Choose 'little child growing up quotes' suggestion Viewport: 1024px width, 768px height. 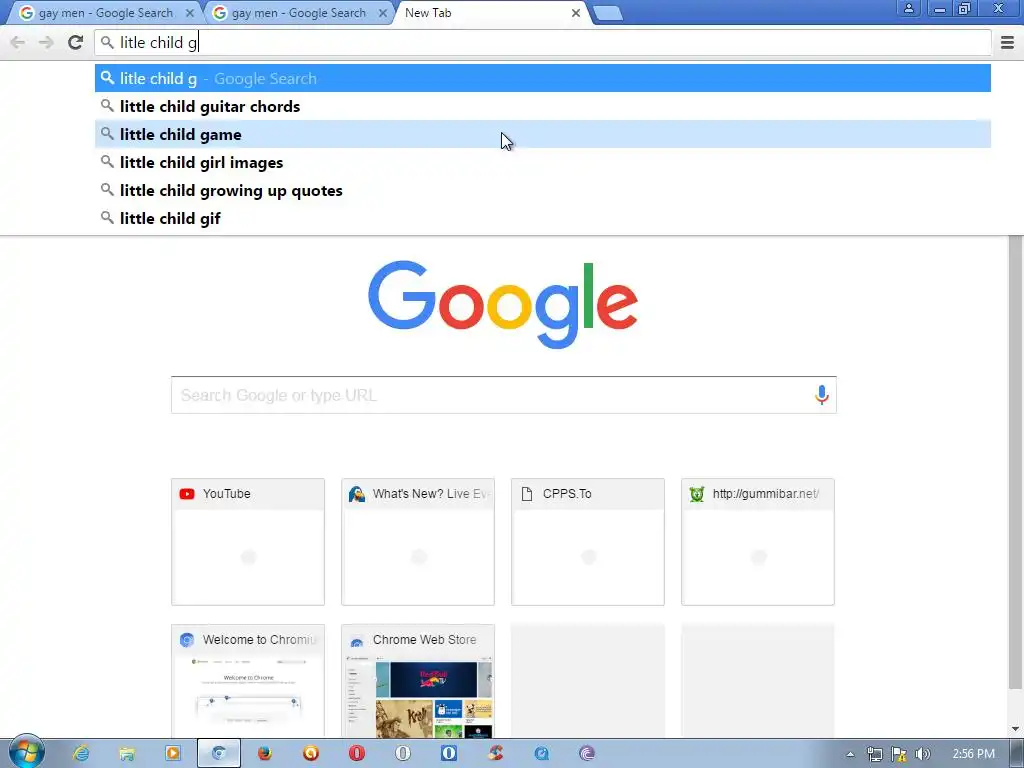[543, 191]
